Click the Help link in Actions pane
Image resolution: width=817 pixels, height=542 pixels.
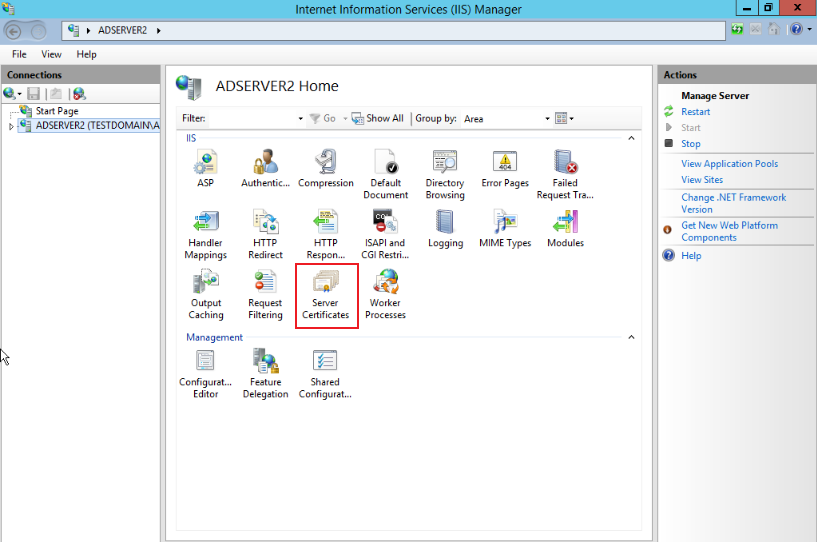click(691, 256)
